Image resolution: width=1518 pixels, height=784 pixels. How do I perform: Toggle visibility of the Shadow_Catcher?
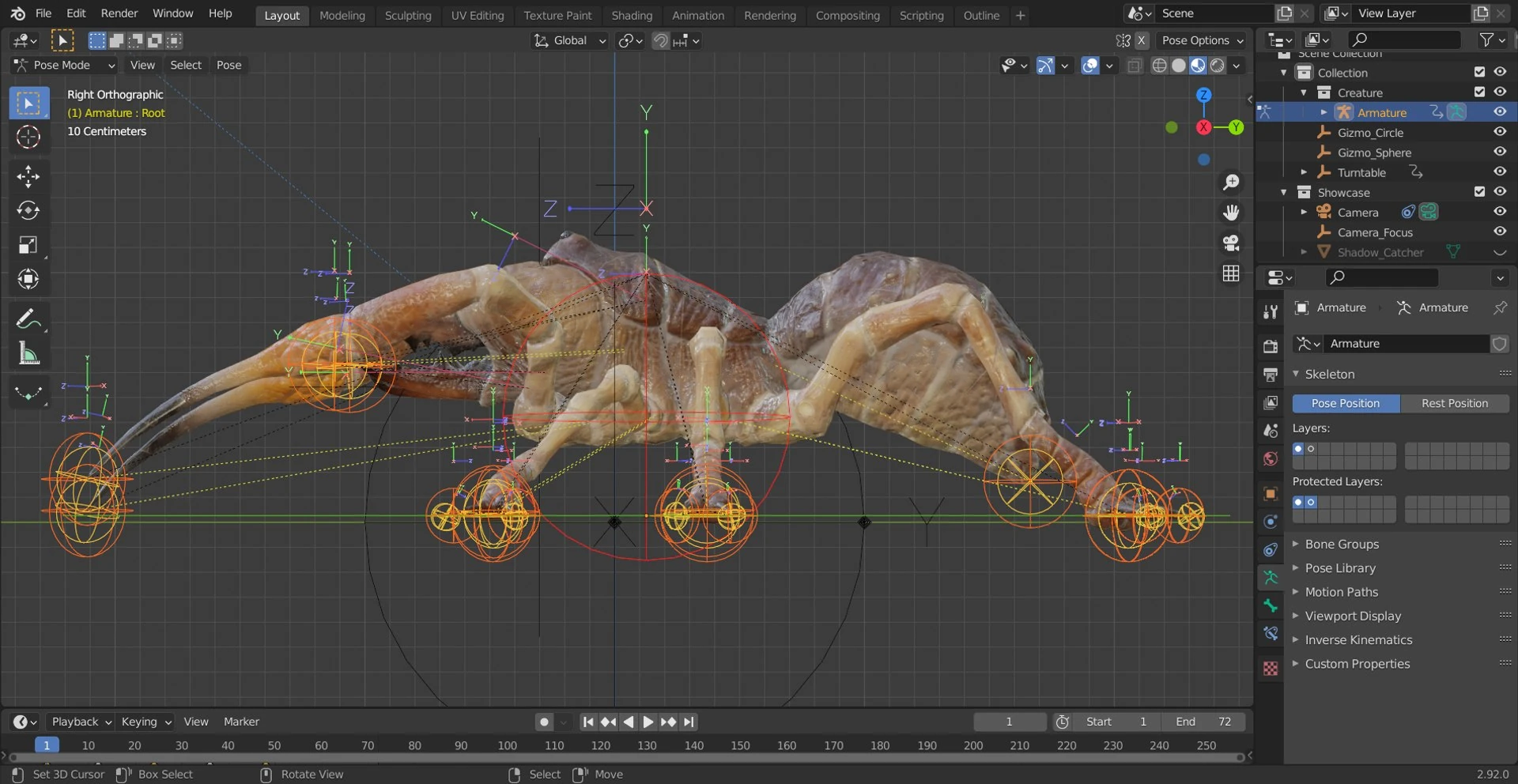[x=1499, y=251]
